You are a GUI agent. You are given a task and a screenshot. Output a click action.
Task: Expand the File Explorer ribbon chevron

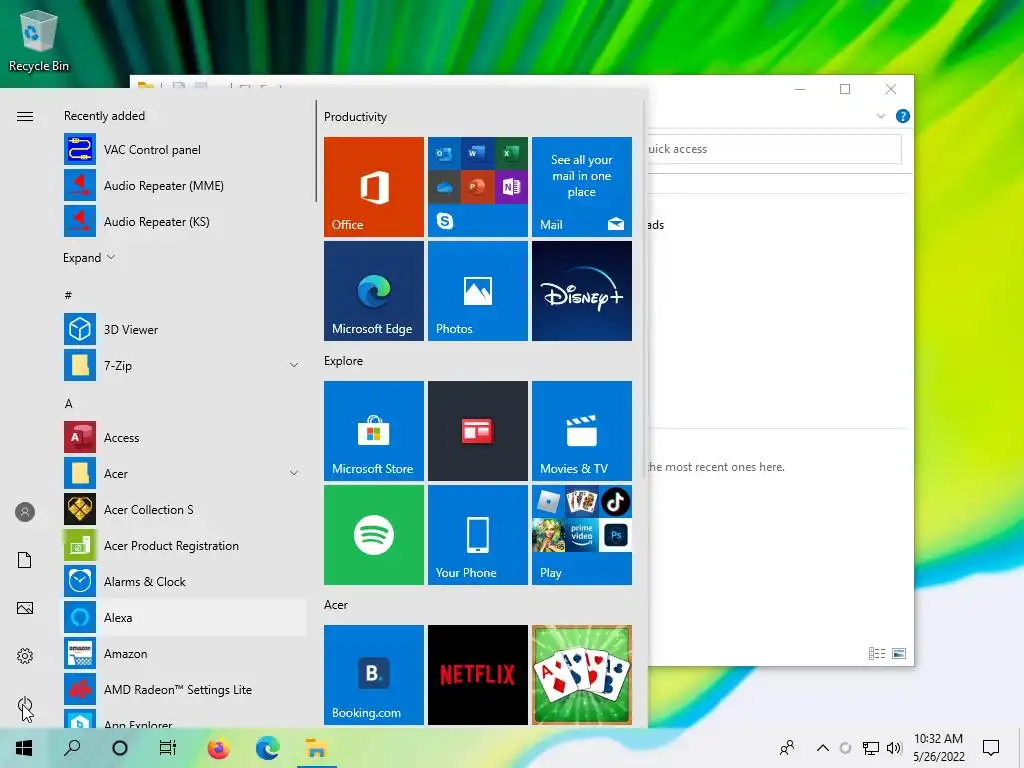click(880, 116)
